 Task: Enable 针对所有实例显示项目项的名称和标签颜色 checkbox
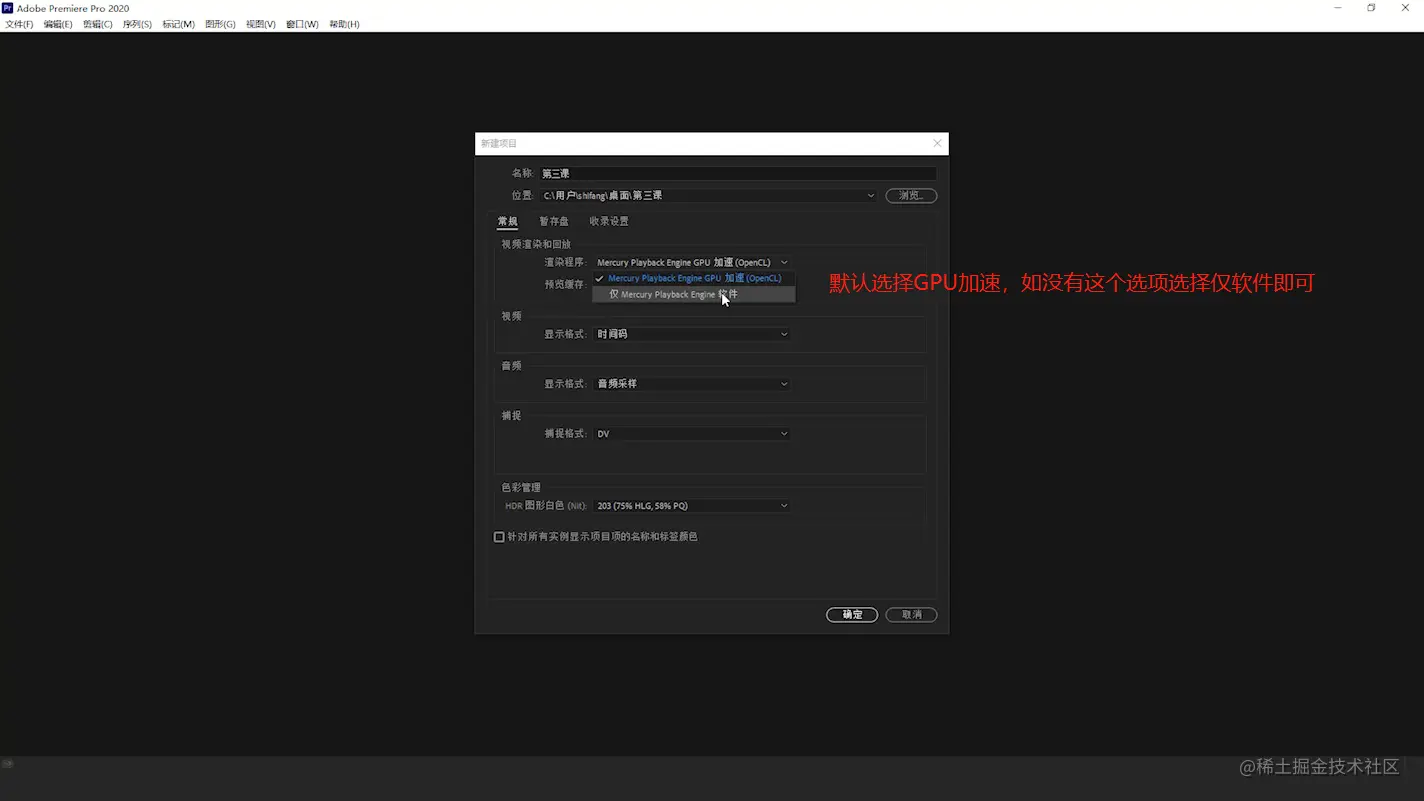pyautogui.click(x=499, y=537)
